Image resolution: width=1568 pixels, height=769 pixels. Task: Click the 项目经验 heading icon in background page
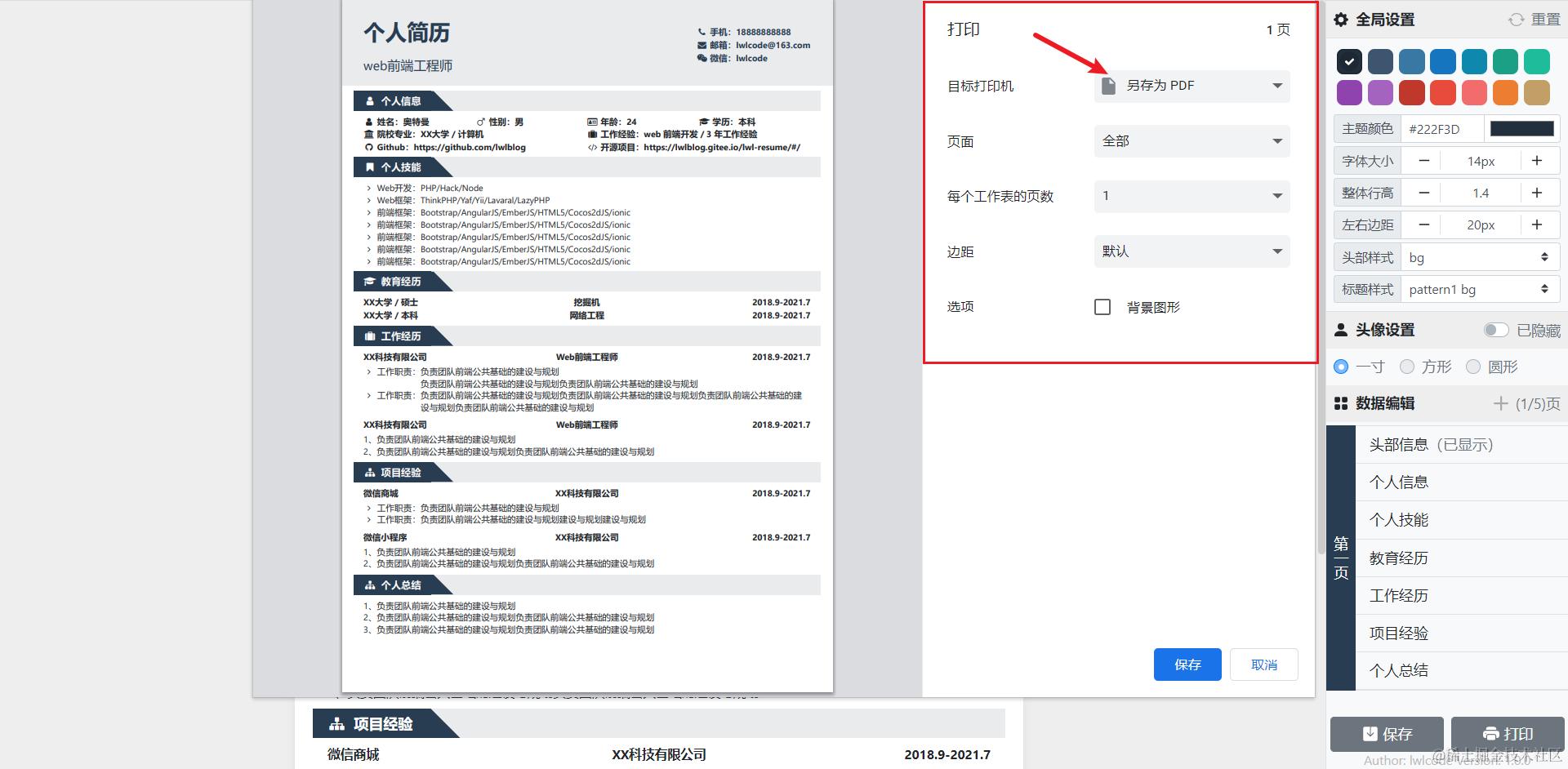pyautogui.click(x=336, y=724)
